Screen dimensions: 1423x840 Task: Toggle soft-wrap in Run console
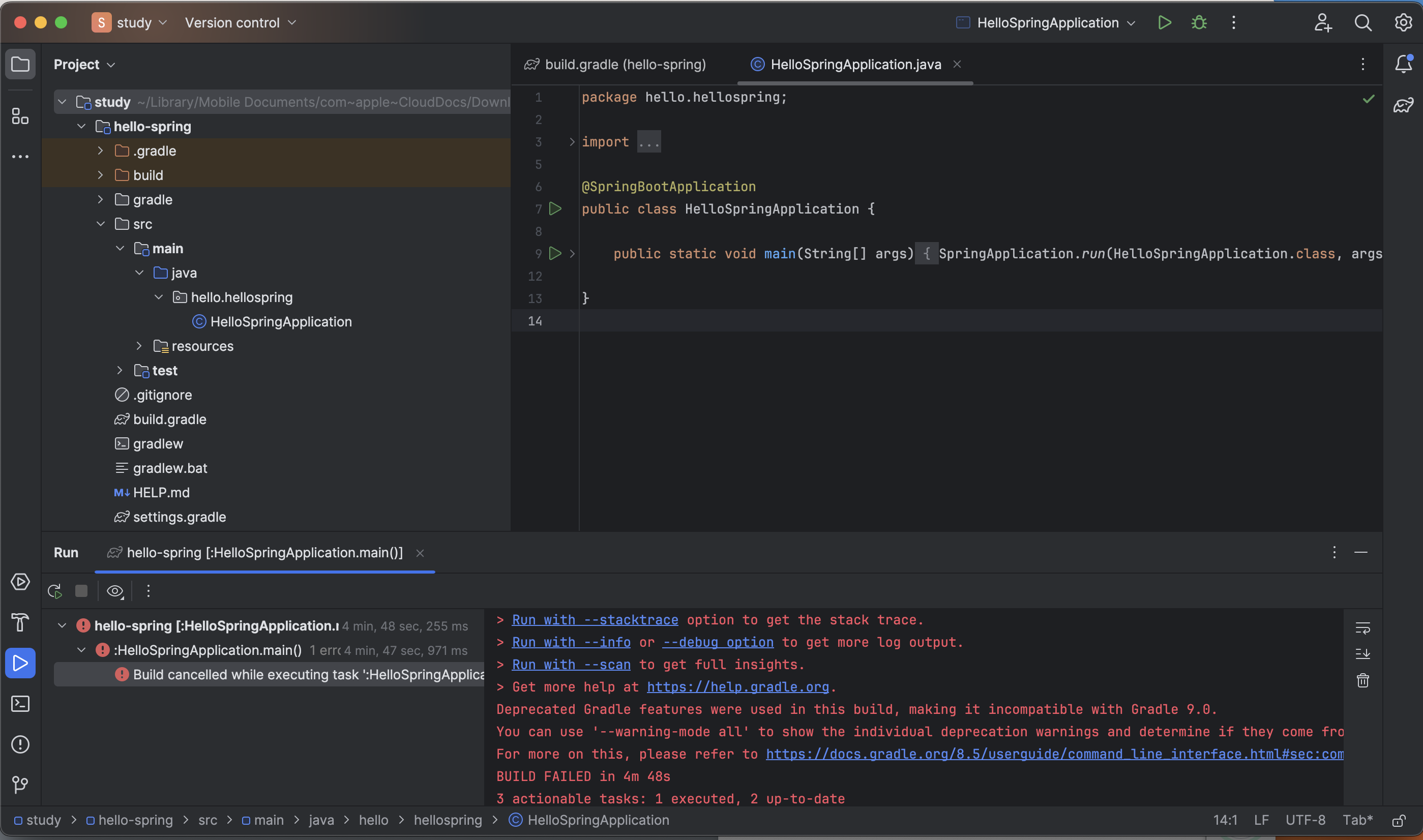pyautogui.click(x=1362, y=628)
